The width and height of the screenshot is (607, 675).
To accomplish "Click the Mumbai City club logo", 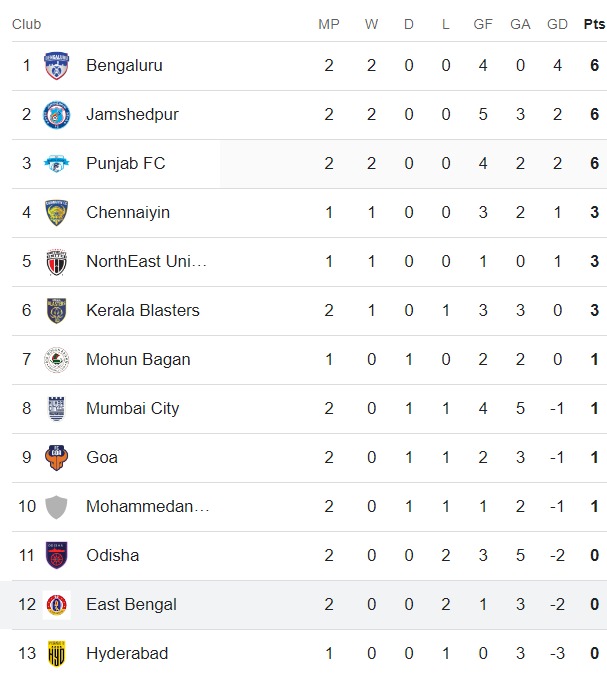I will (x=57, y=408).
